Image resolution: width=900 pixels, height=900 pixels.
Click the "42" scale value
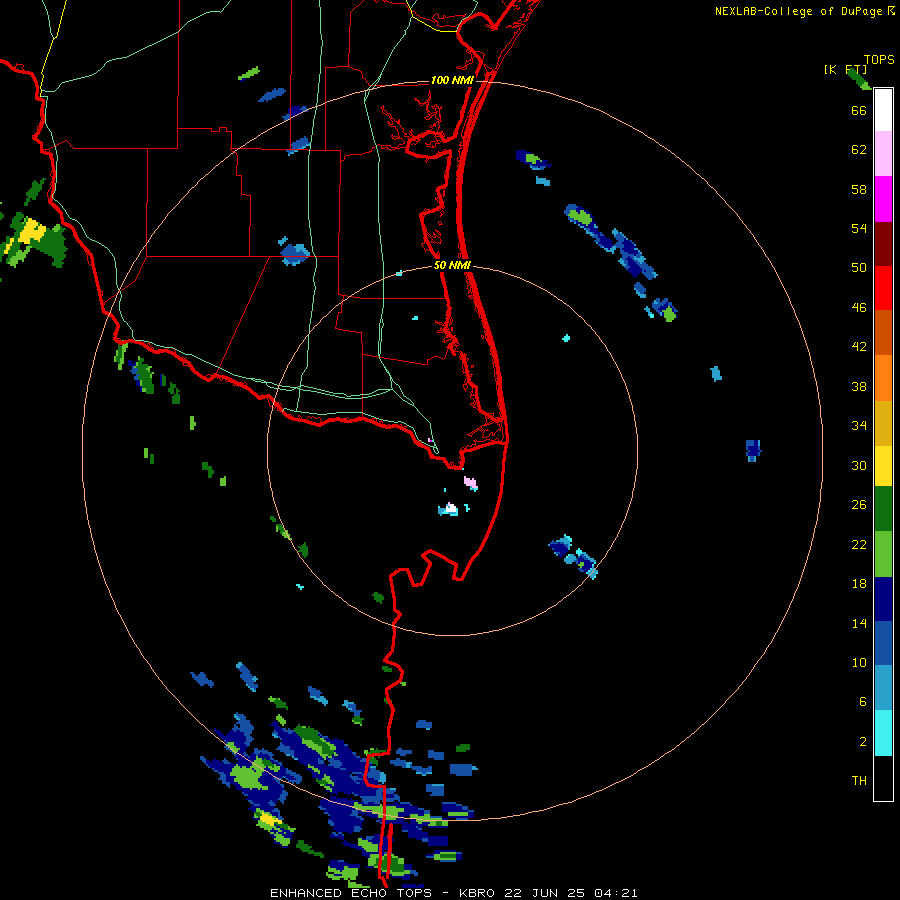point(859,347)
